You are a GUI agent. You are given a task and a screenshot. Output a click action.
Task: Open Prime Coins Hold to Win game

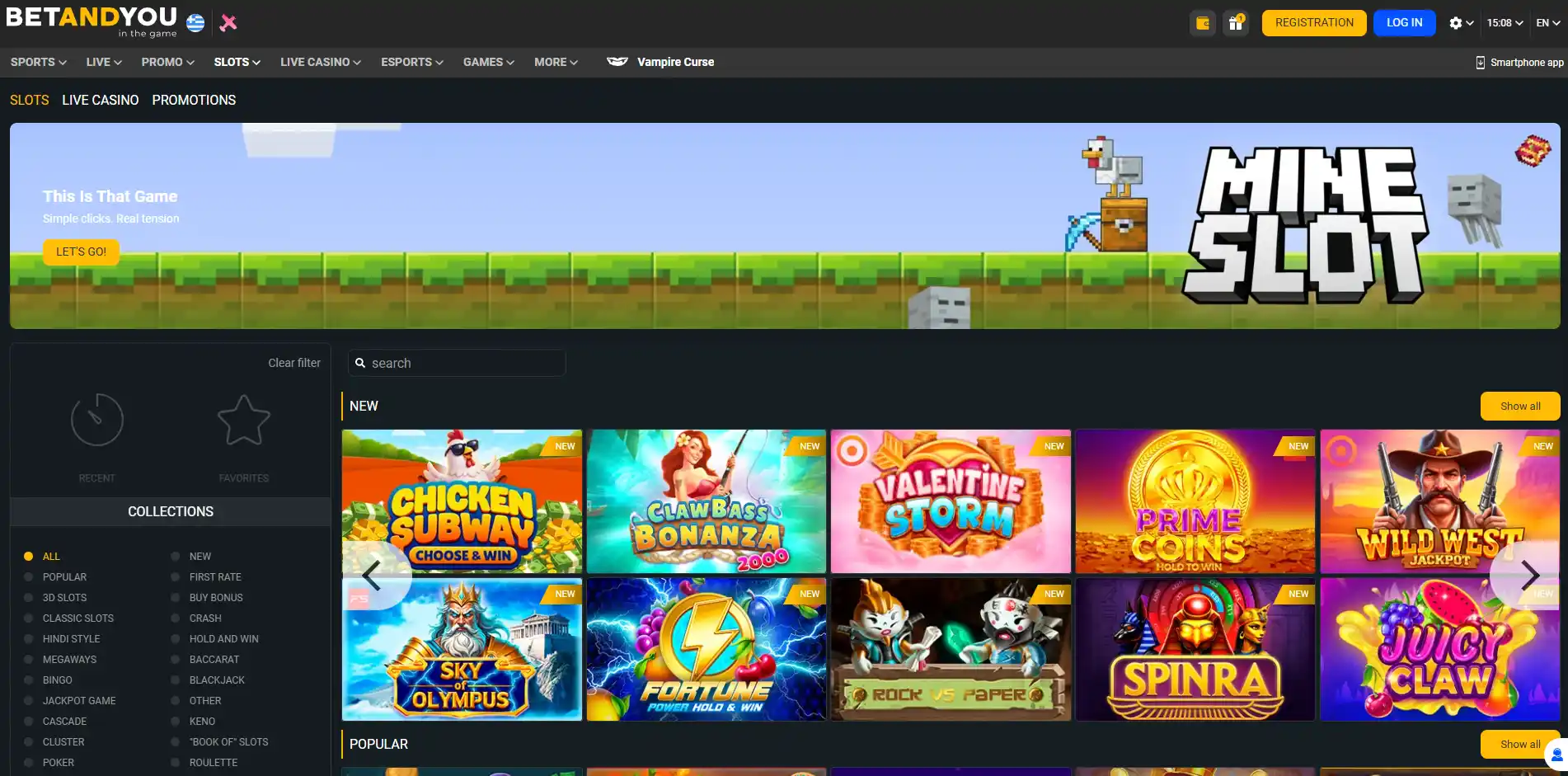(x=1195, y=501)
